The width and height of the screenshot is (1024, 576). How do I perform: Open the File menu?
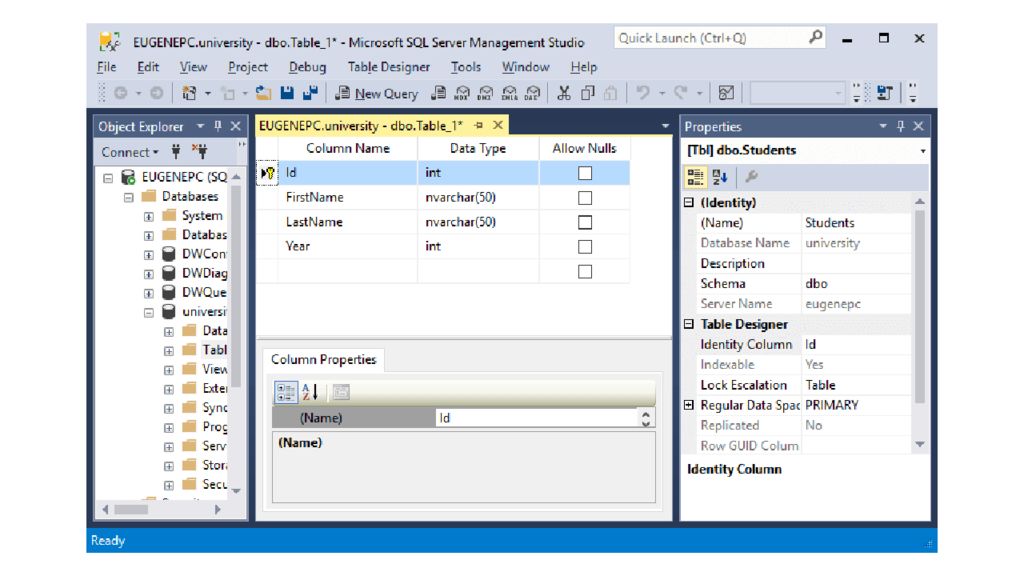click(x=106, y=67)
